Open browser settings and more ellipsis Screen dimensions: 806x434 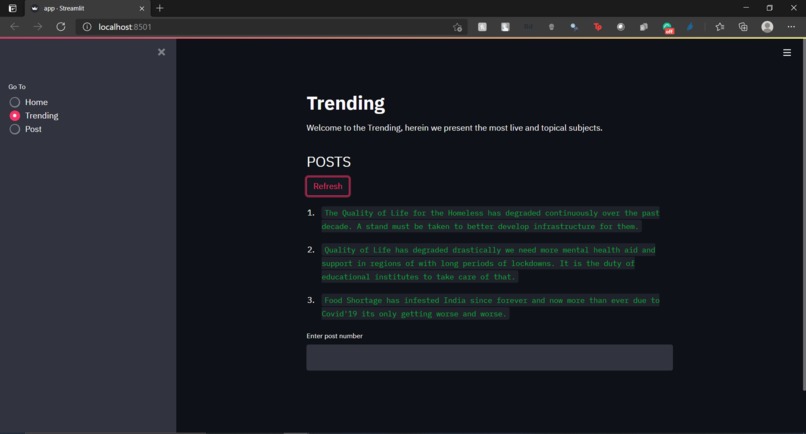click(791, 27)
